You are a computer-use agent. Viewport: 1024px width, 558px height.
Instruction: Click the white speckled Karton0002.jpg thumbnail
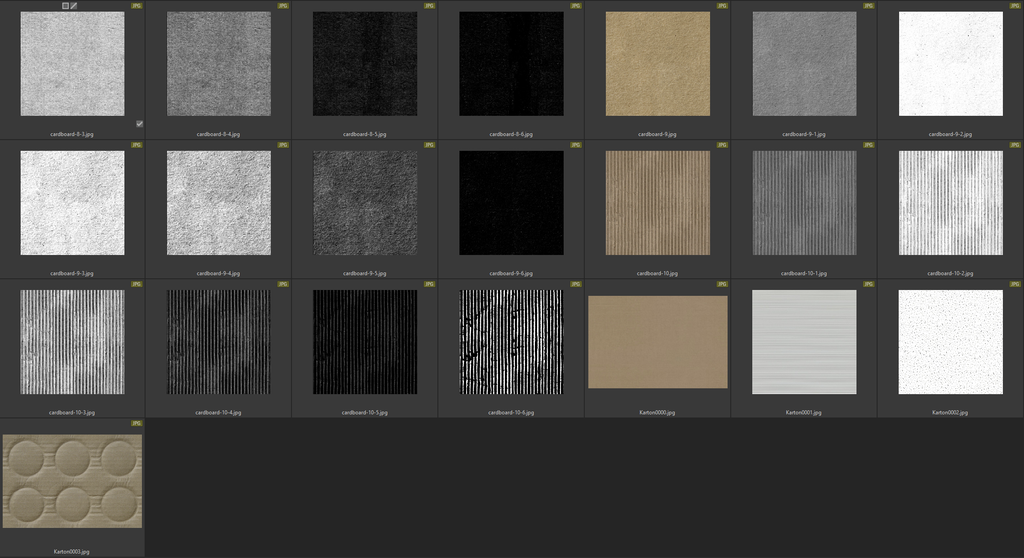950,342
